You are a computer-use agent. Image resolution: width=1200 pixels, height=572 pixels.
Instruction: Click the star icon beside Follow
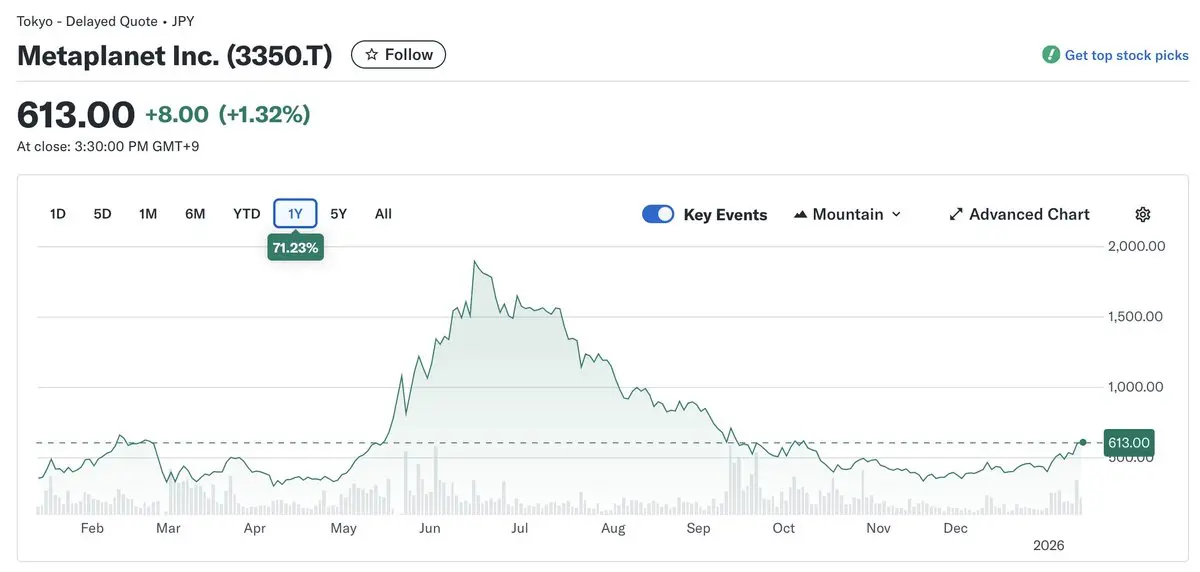(x=372, y=55)
